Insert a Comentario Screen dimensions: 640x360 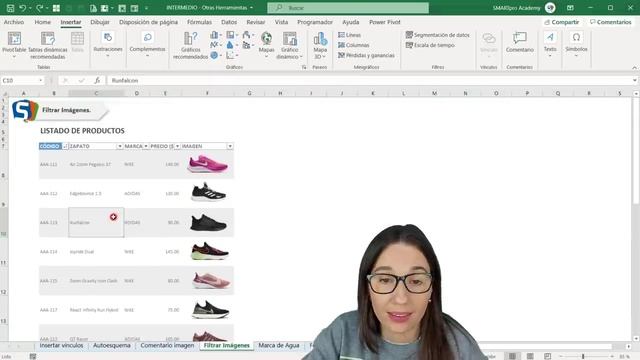520,43
